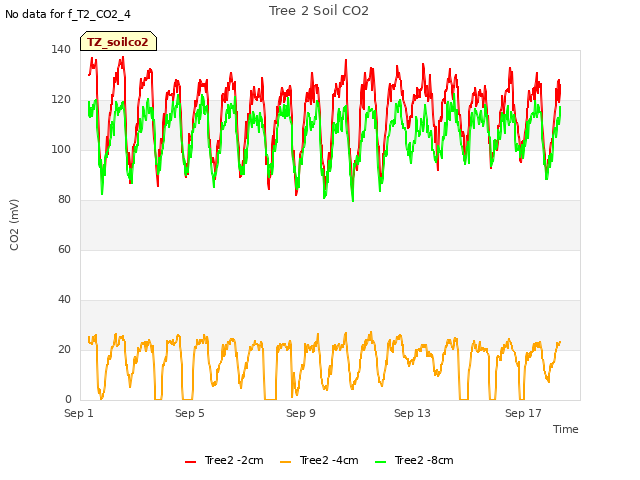Click the 0 y-axis tick label
This screenshot has width=640, height=480.
pyautogui.click(x=68, y=400)
